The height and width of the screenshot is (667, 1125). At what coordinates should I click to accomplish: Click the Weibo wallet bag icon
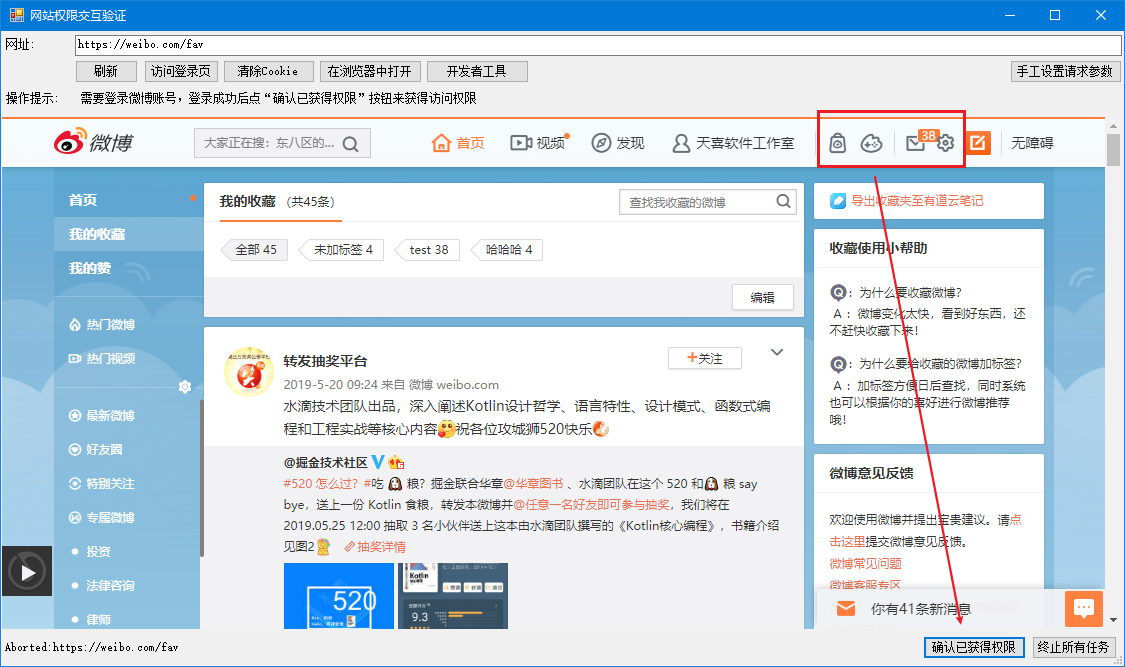[x=839, y=143]
